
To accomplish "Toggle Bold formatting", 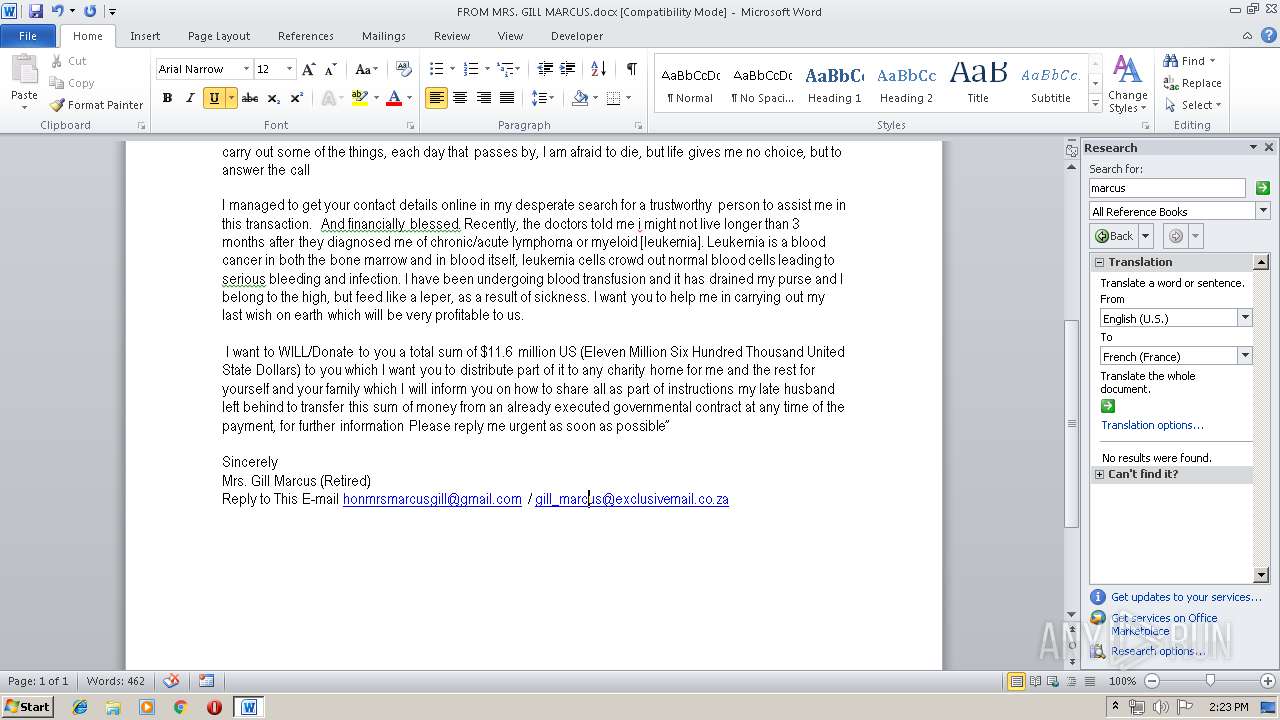I will 167,98.
